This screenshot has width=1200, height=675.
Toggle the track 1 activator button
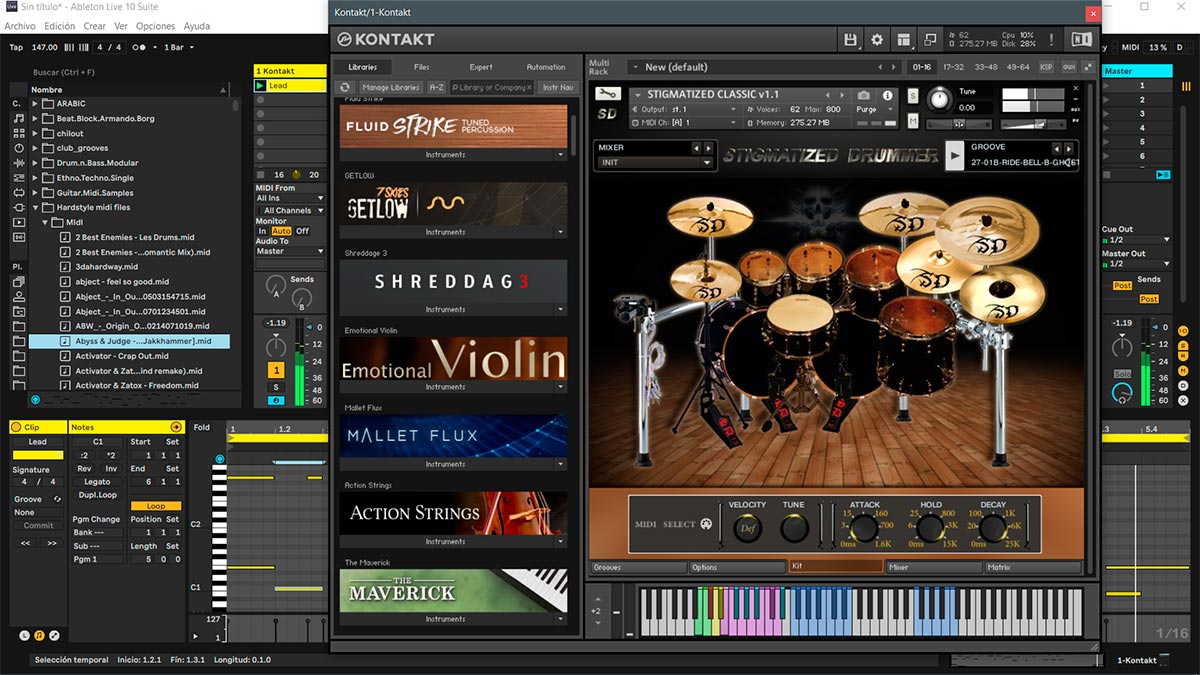click(275, 371)
